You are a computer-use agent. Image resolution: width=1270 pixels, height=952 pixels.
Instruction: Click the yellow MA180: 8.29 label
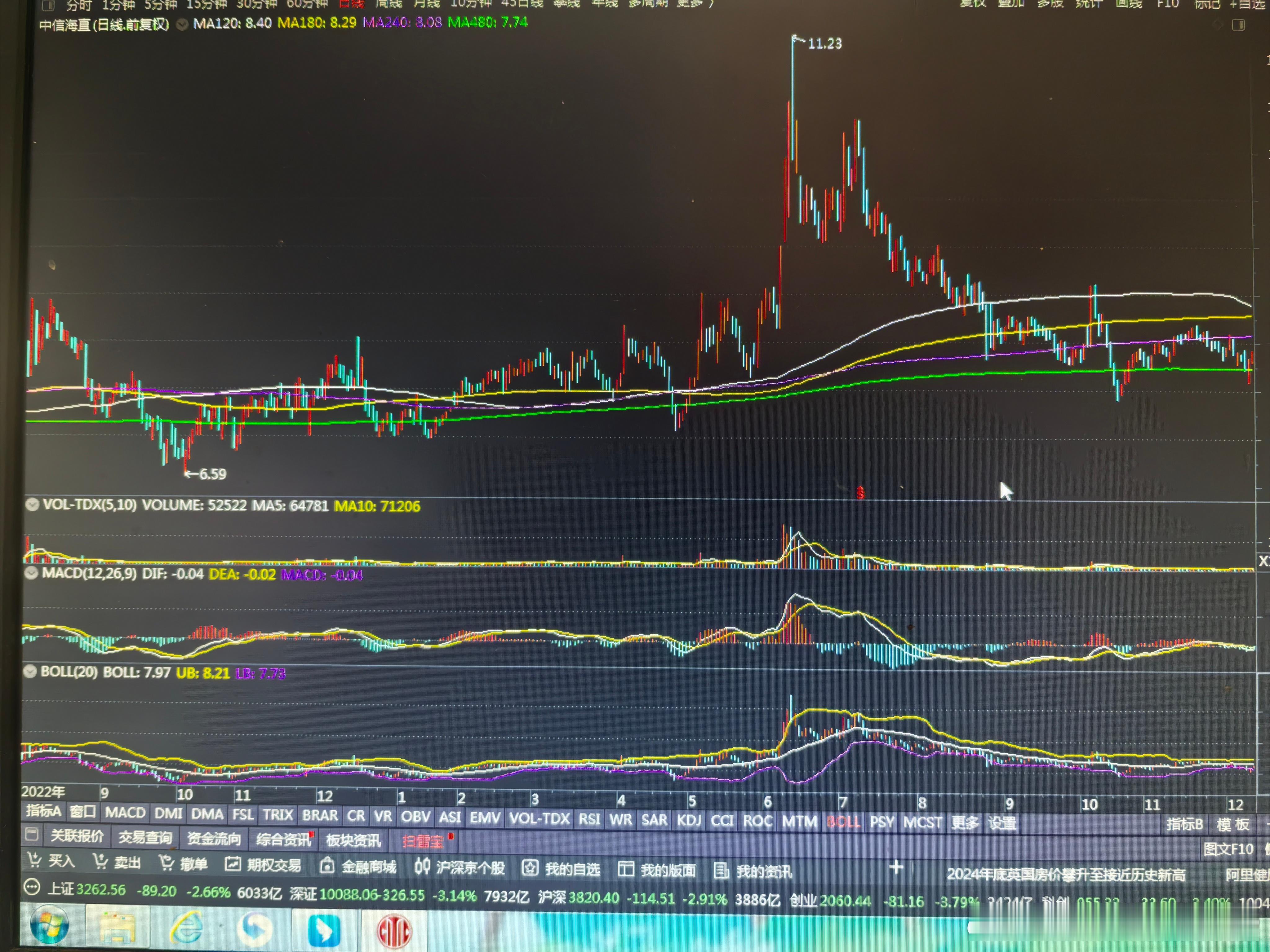click(316, 22)
